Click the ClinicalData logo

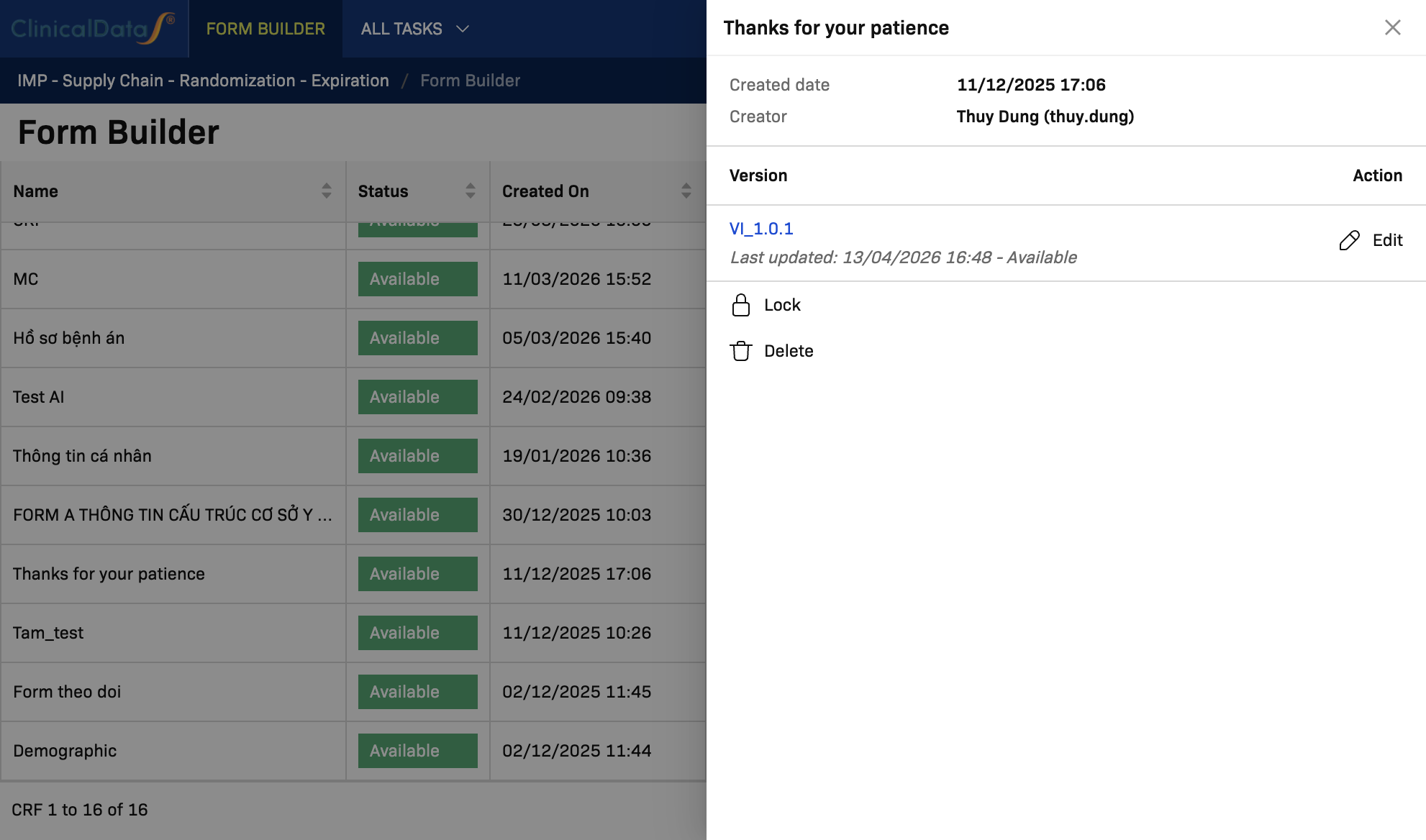pyautogui.click(x=92, y=28)
